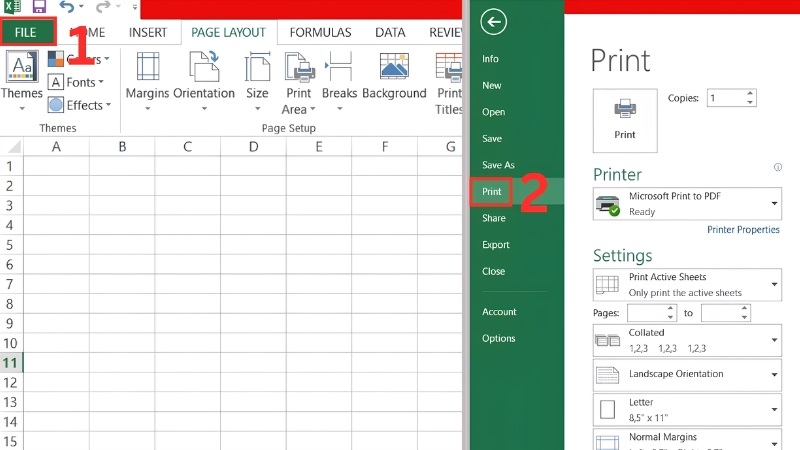
Task: Click the paper Size icon
Action: 257,67
